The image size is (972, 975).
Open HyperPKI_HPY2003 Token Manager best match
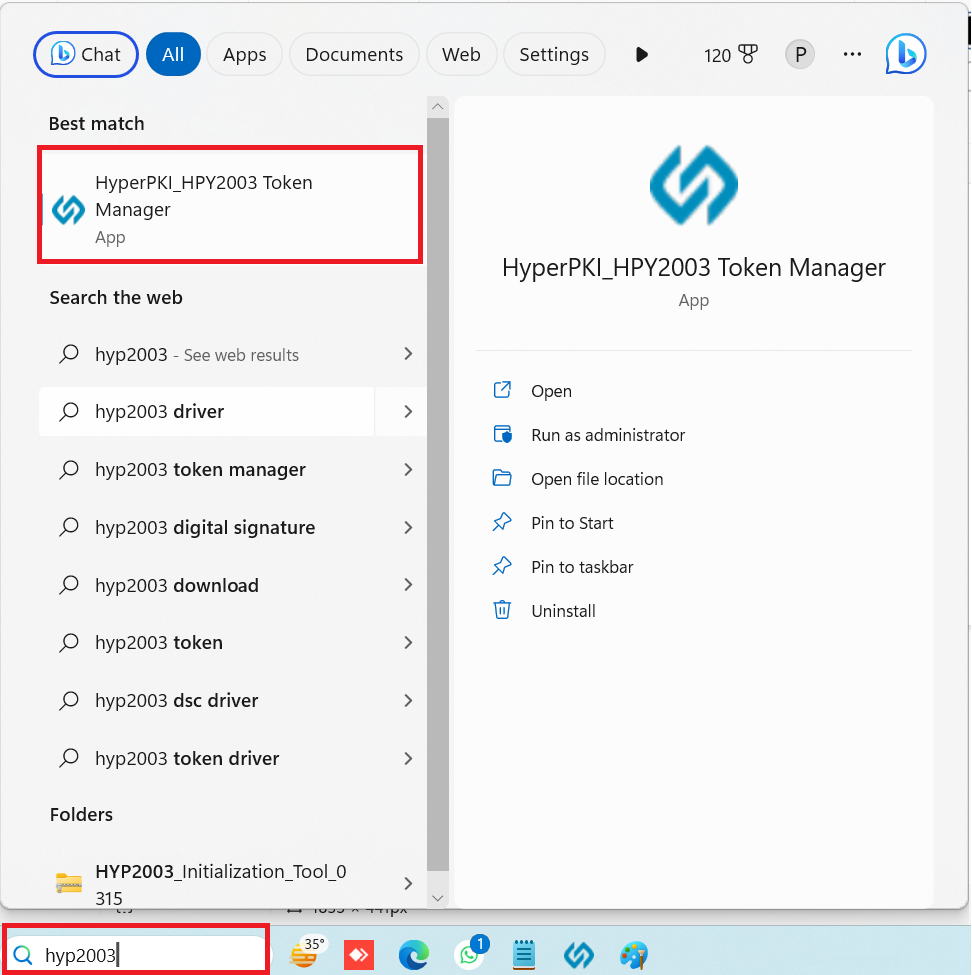coord(230,205)
